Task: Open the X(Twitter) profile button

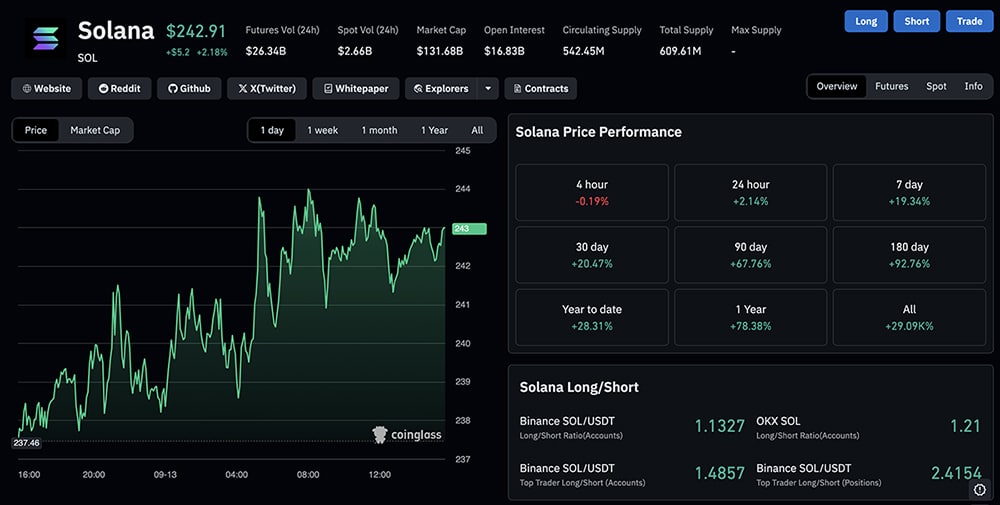Action: click(267, 89)
